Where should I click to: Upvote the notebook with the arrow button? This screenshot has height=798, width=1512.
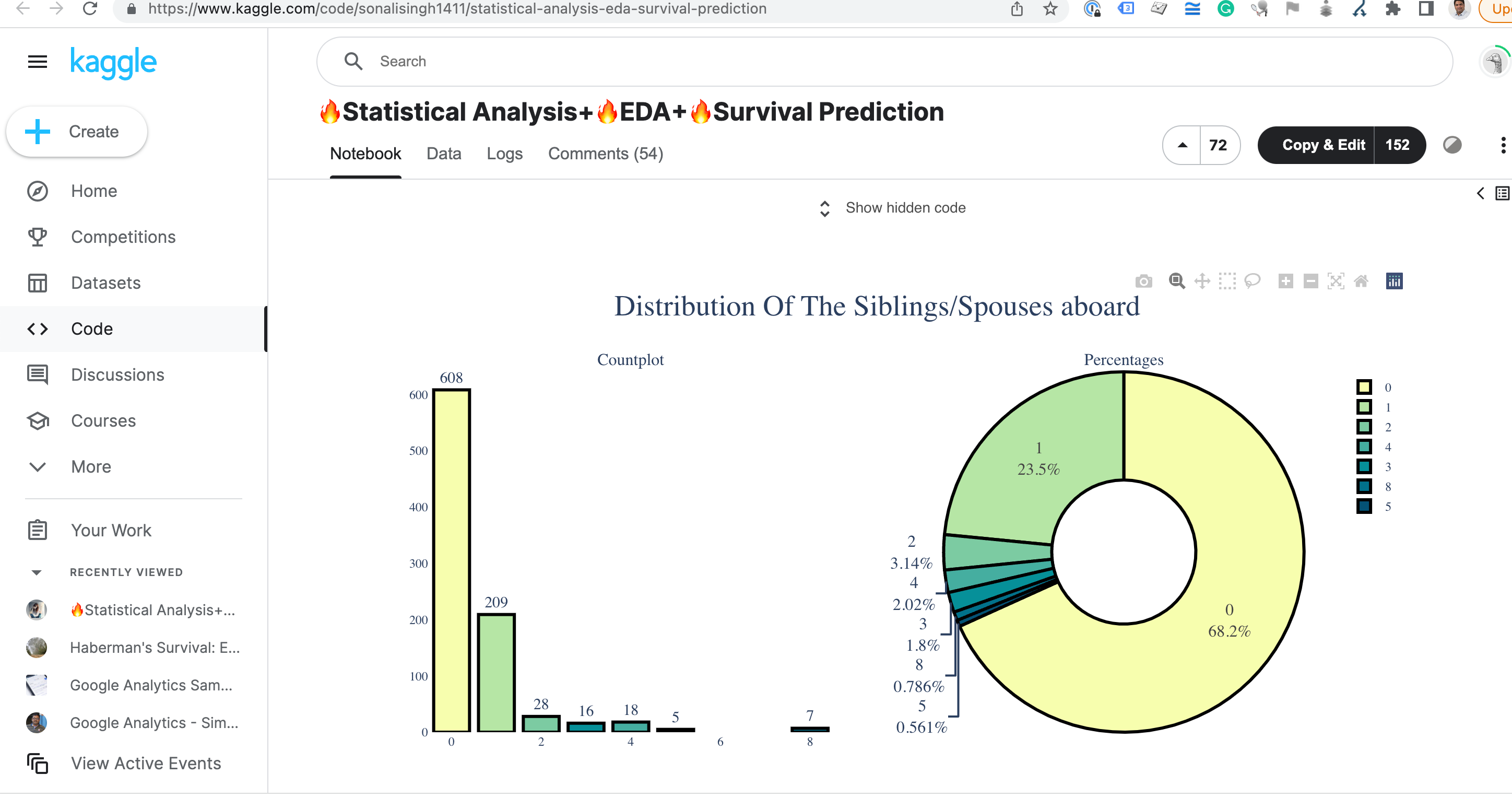click(1182, 145)
